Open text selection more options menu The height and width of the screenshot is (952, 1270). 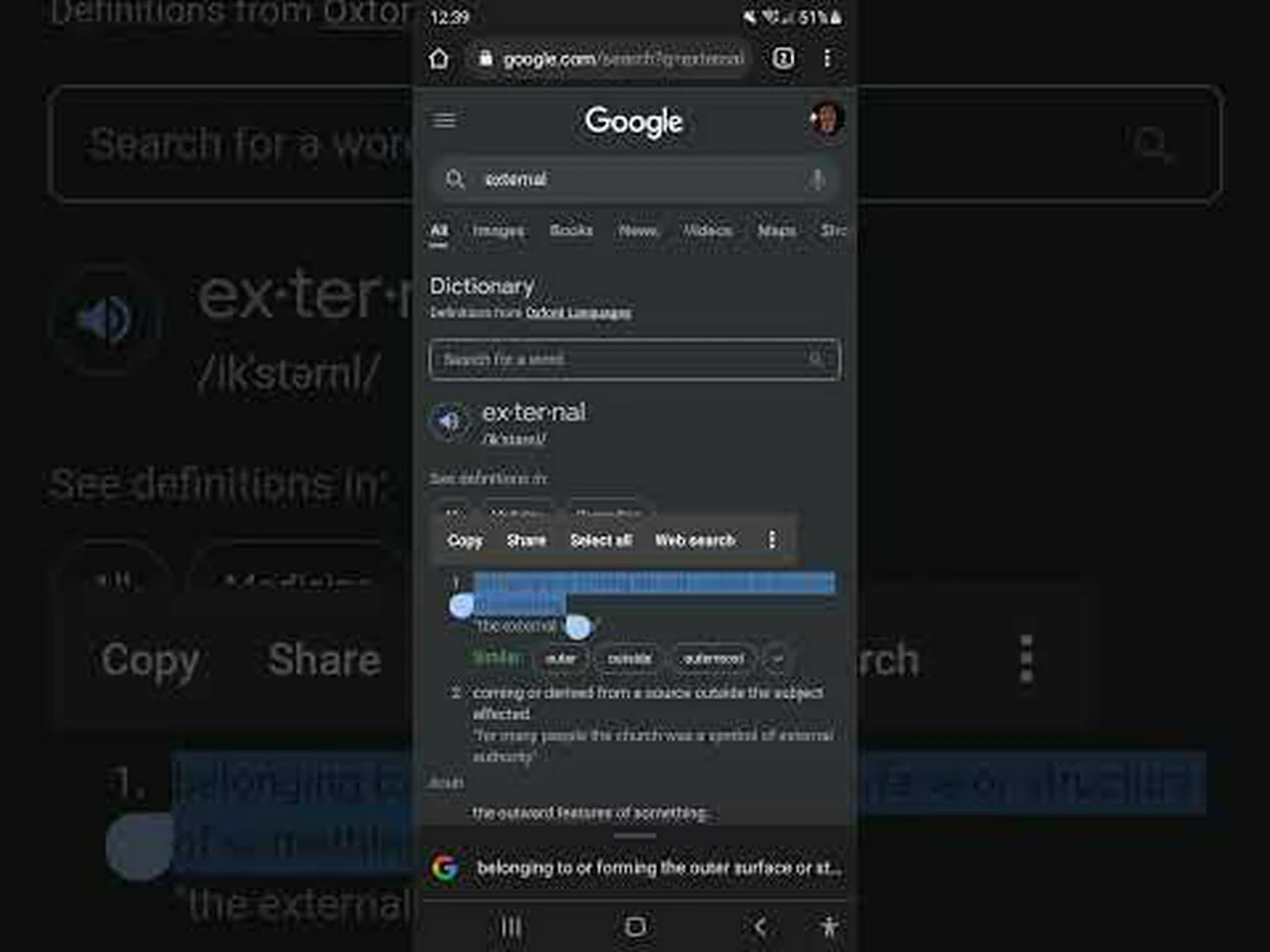pos(771,539)
